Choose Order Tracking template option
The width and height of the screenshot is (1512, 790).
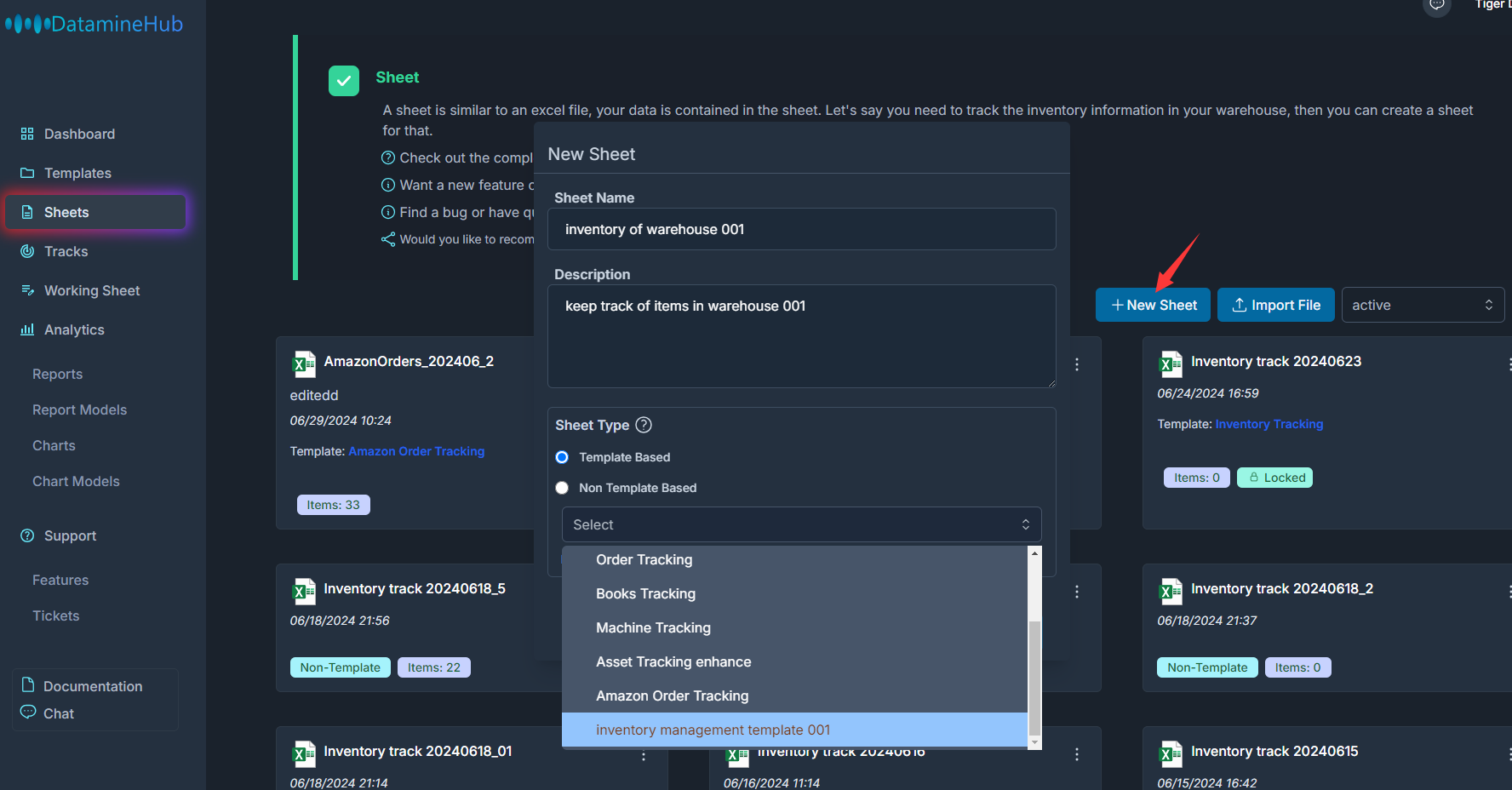[x=795, y=559]
